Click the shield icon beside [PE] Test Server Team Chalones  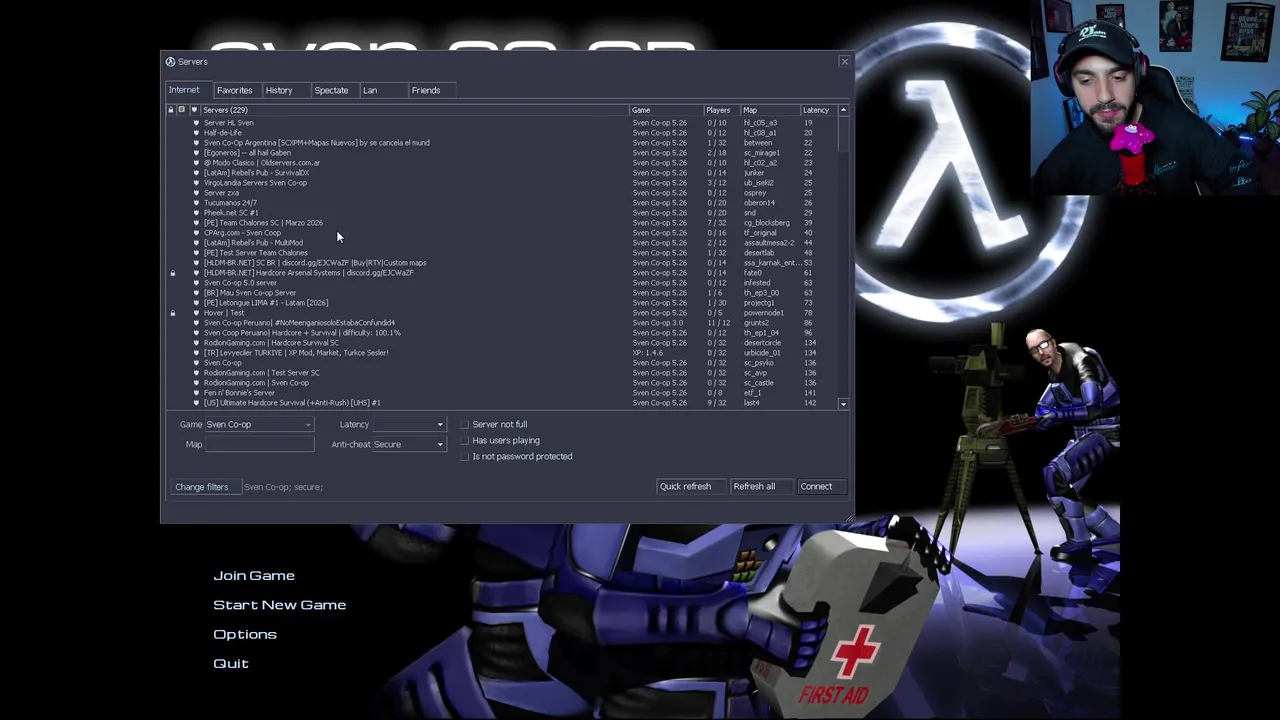[196, 253]
